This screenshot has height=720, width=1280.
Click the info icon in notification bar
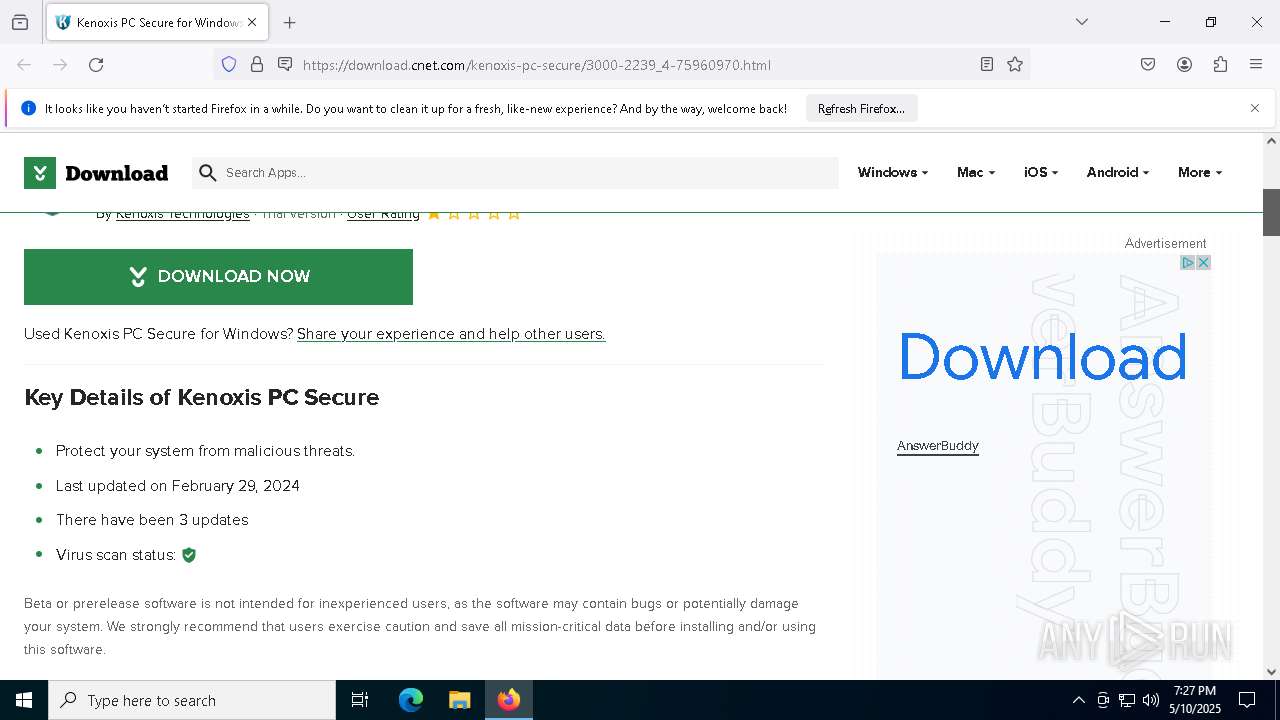tap(28, 108)
